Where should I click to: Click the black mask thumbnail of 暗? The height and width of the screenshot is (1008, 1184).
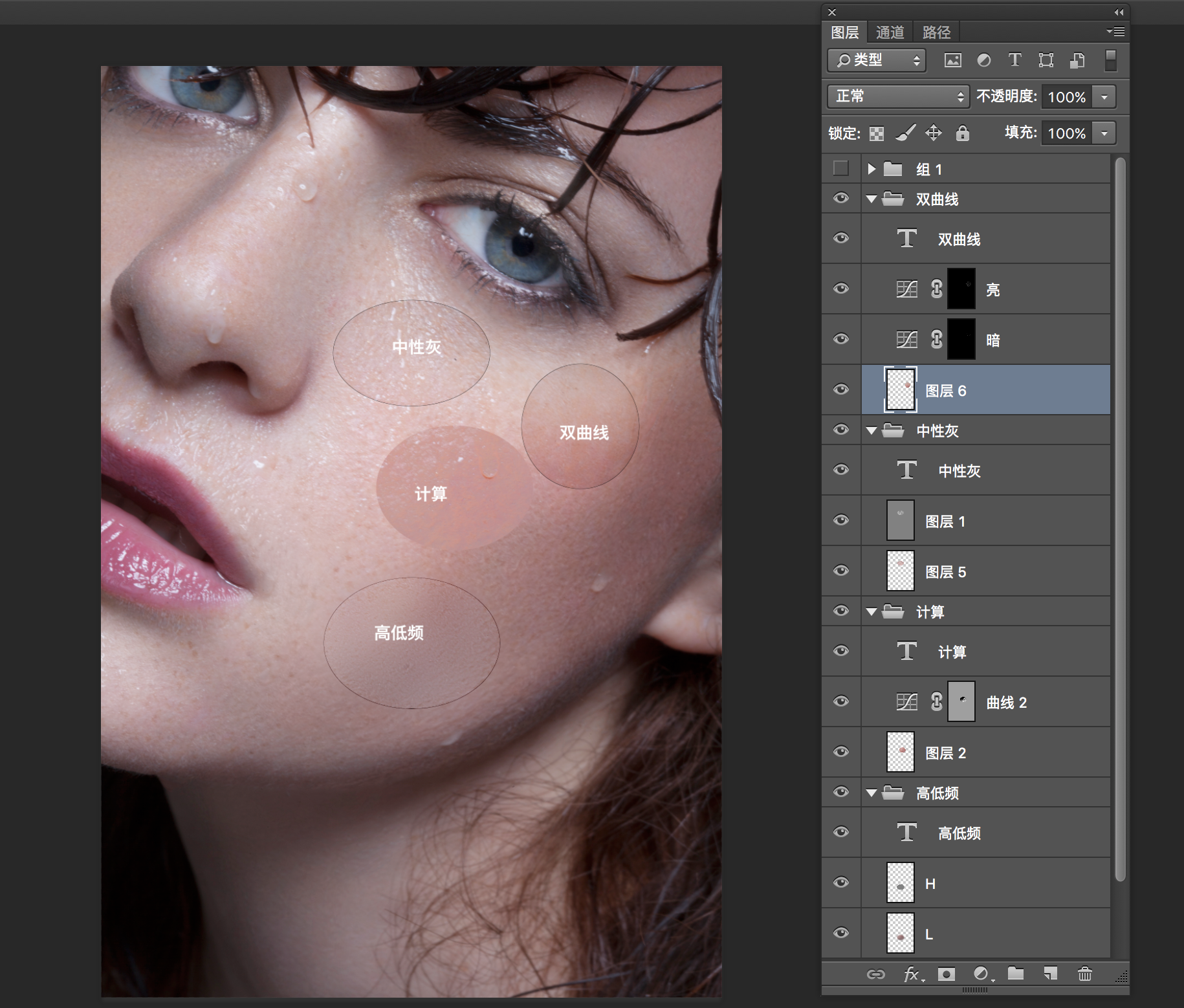pos(961,339)
